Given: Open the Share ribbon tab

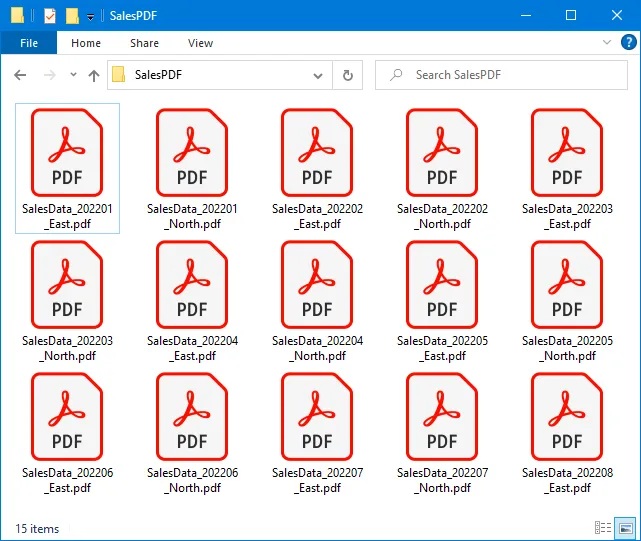Looking at the screenshot, I should pyautogui.click(x=144, y=43).
